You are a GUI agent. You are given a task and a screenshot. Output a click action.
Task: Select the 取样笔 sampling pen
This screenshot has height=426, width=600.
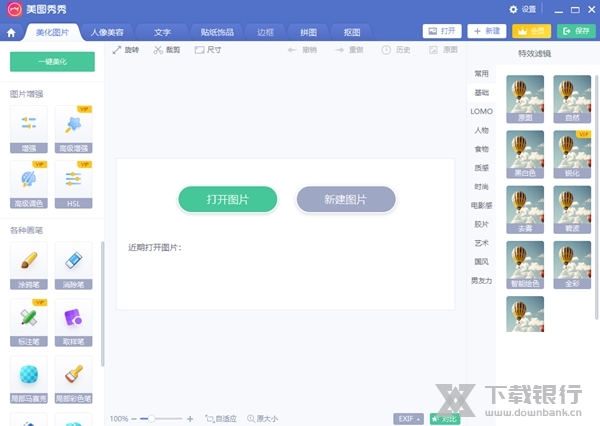coord(73,323)
